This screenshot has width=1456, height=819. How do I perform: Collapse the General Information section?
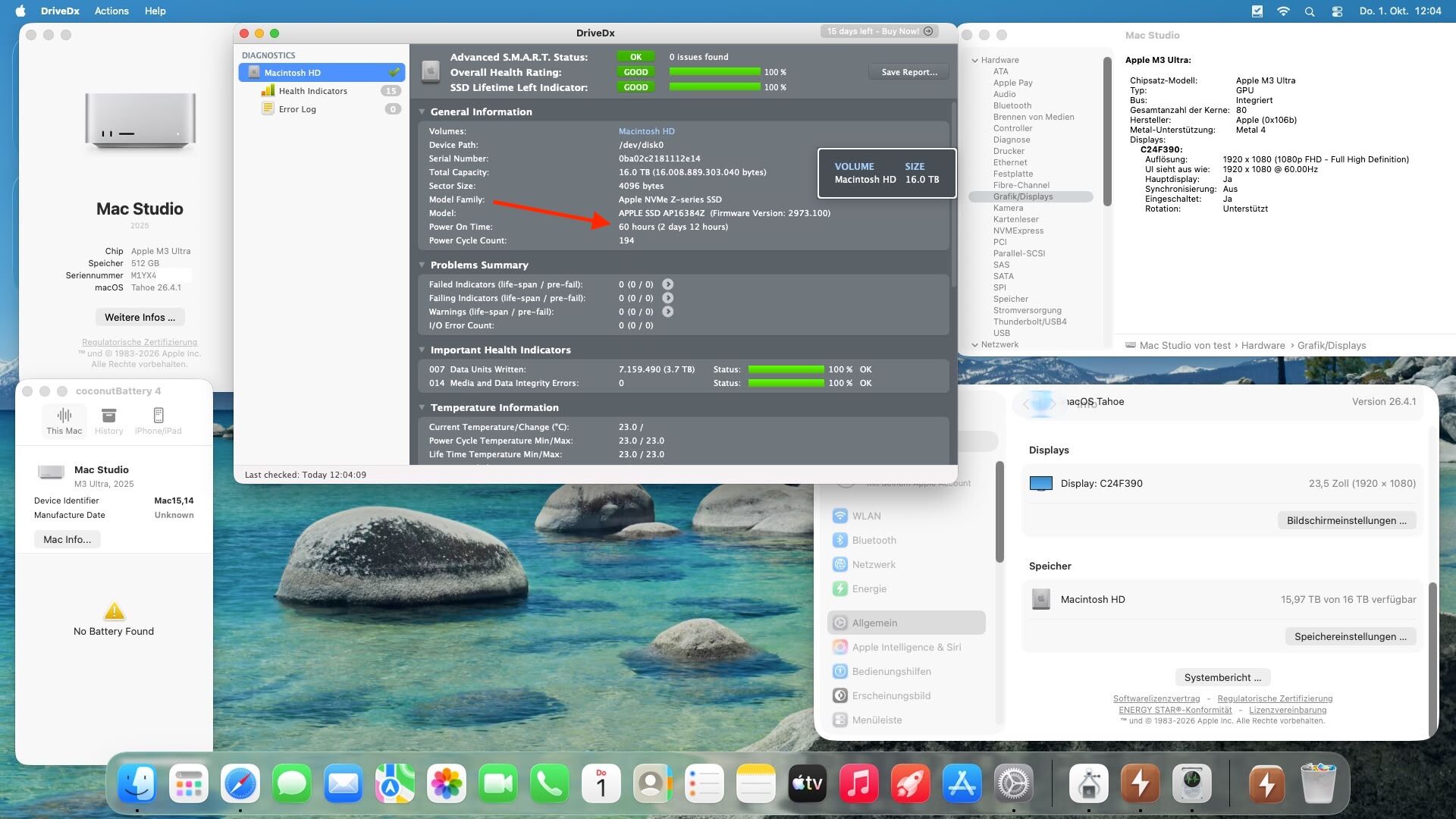(x=422, y=111)
